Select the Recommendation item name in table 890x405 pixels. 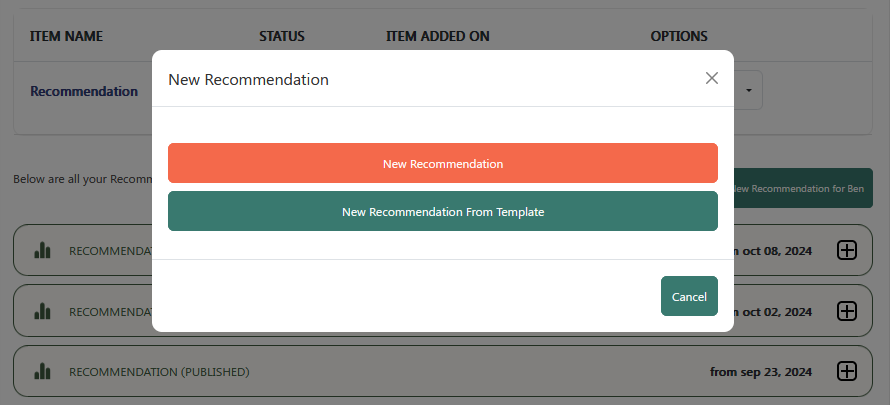[84, 91]
